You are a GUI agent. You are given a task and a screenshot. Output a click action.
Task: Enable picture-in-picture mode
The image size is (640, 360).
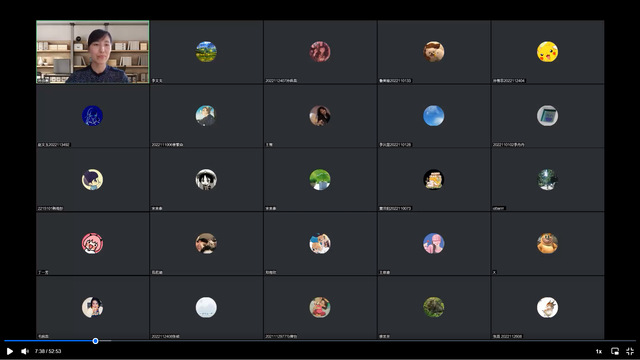(615, 351)
